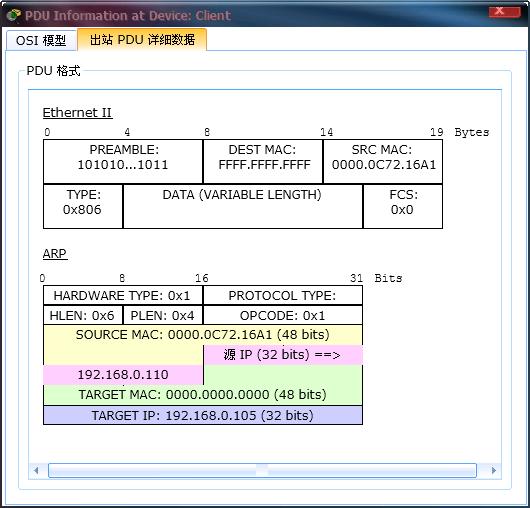Select the 出站 PDU 详细数据 tab
Image resolution: width=530 pixels, height=508 pixels.
tap(142, 40)
